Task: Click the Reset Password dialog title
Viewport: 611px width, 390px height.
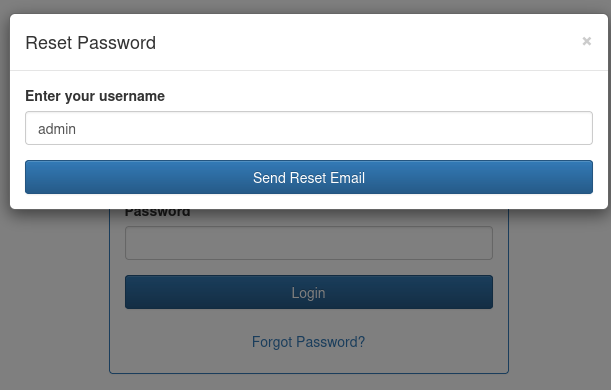Action: pyautogui.click(x=90, y=42)
